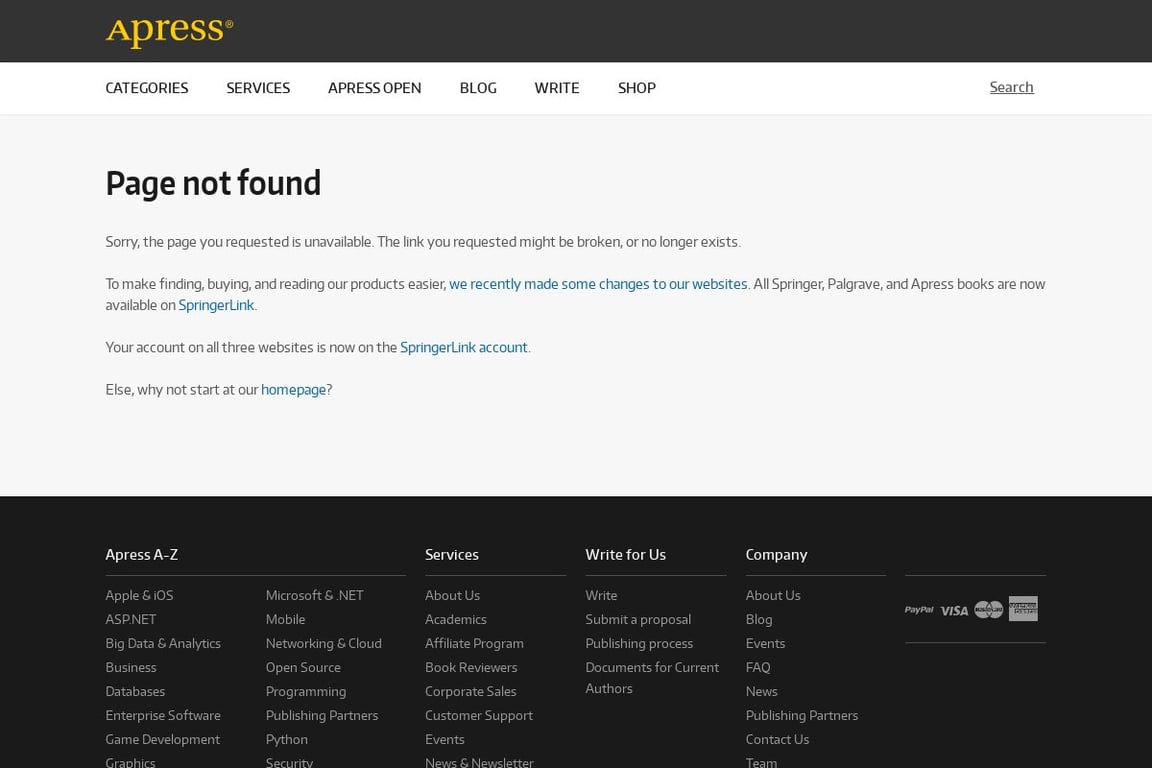Open ASP.NET footer link

(131, 620)
